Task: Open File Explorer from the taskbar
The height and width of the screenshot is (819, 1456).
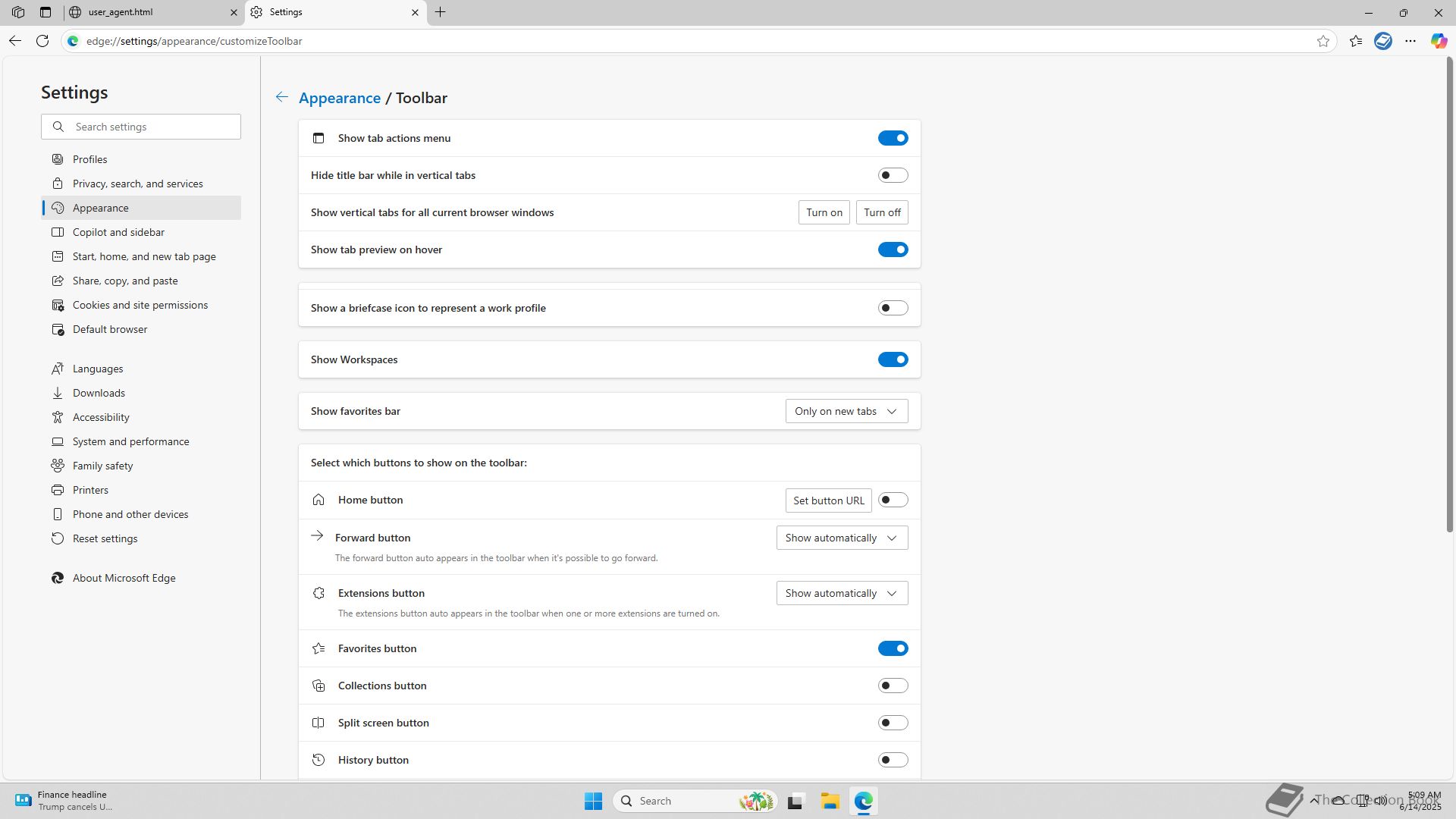Action: [830, 801]
